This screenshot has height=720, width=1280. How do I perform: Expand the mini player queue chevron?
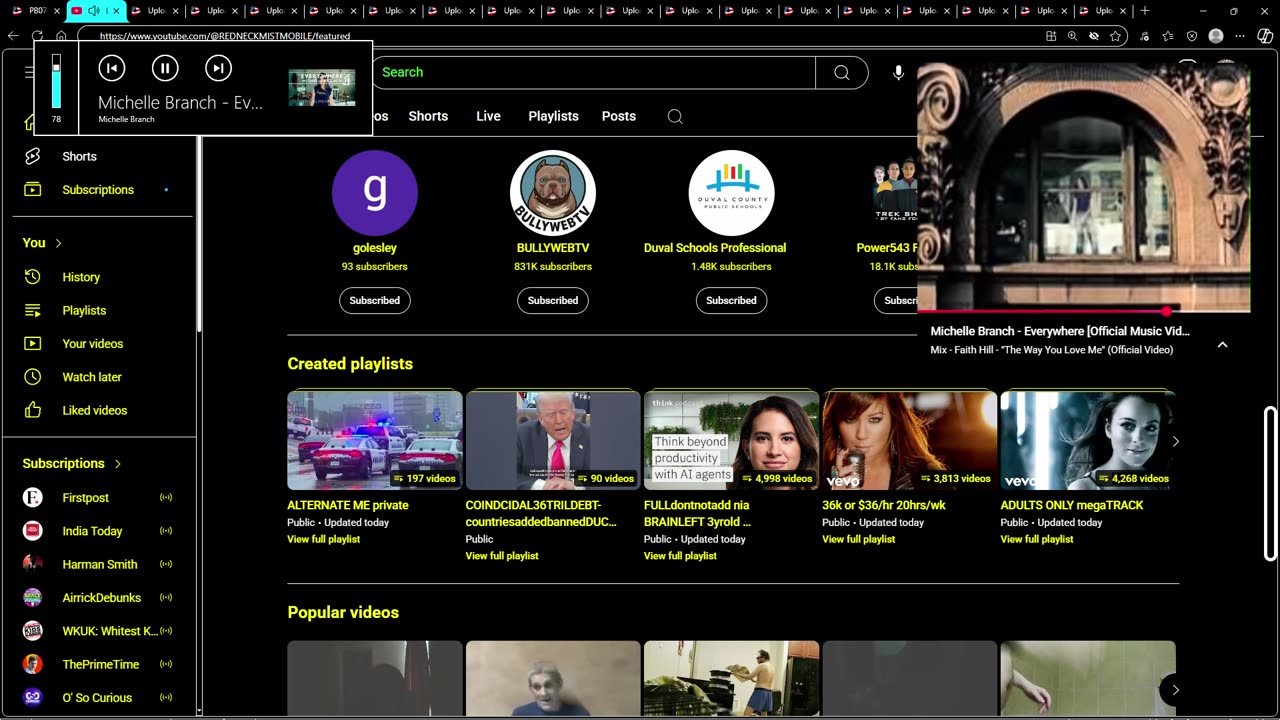1222,344
